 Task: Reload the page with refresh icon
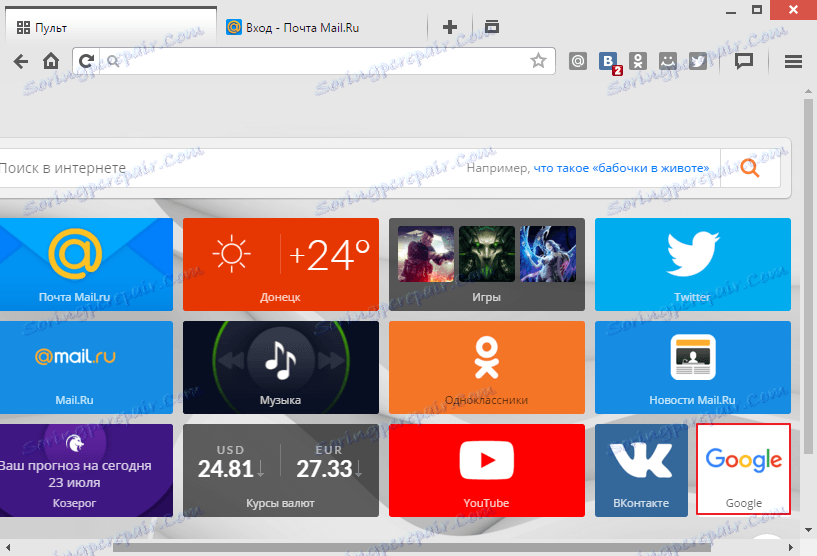click(86, 61)
